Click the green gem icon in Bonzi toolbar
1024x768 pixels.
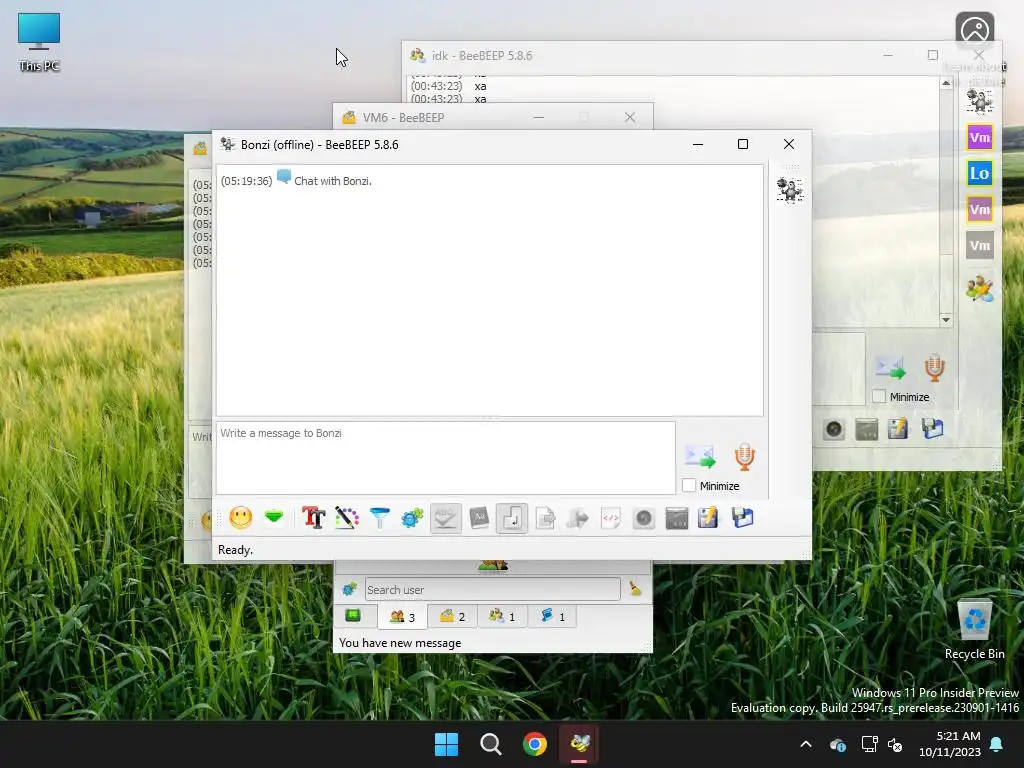tap(274, 518)
